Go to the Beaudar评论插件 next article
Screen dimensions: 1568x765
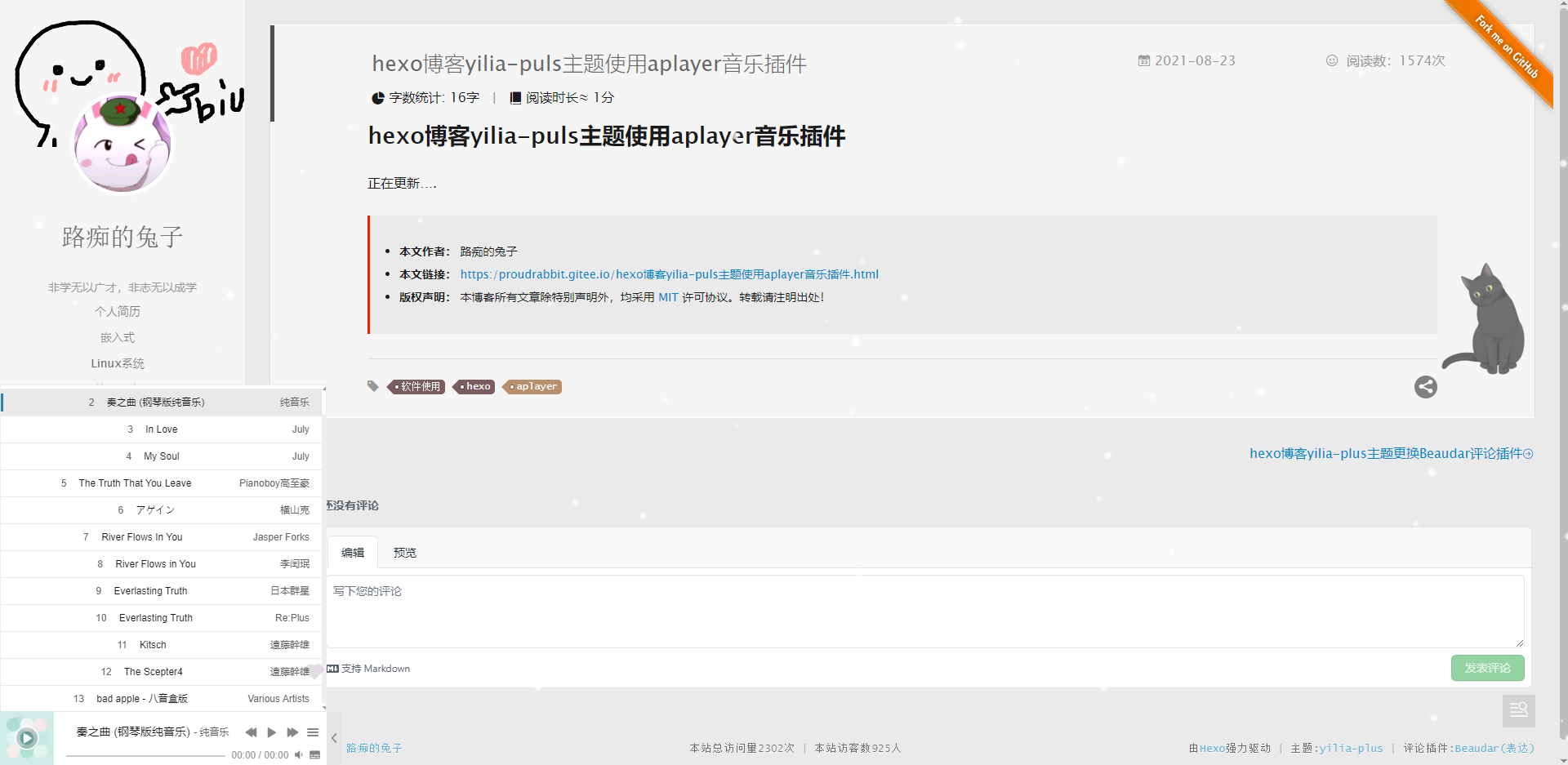[x=1391, y=453]
